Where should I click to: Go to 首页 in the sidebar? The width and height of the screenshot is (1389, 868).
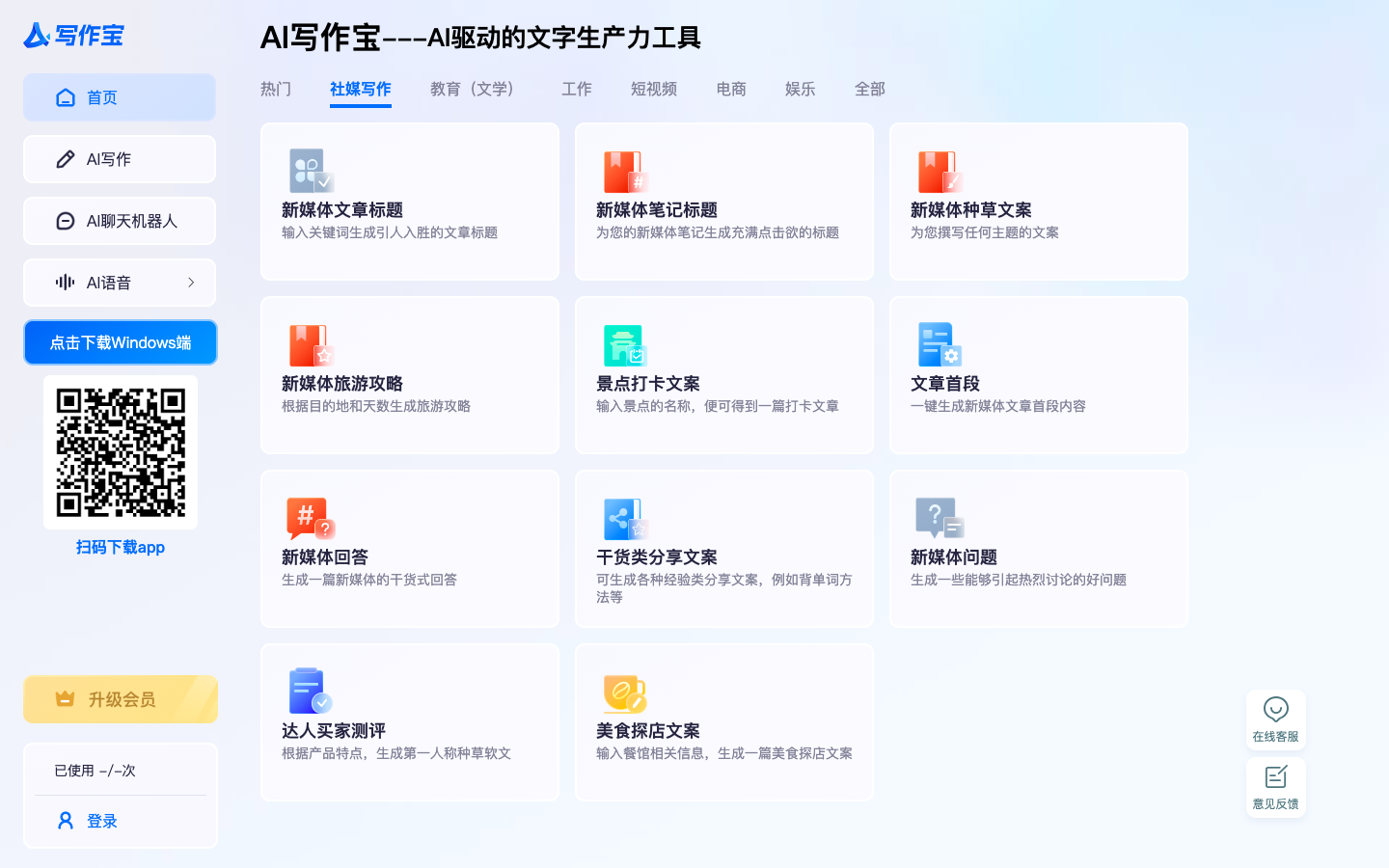pyautogui.click(x=120, y=97)
